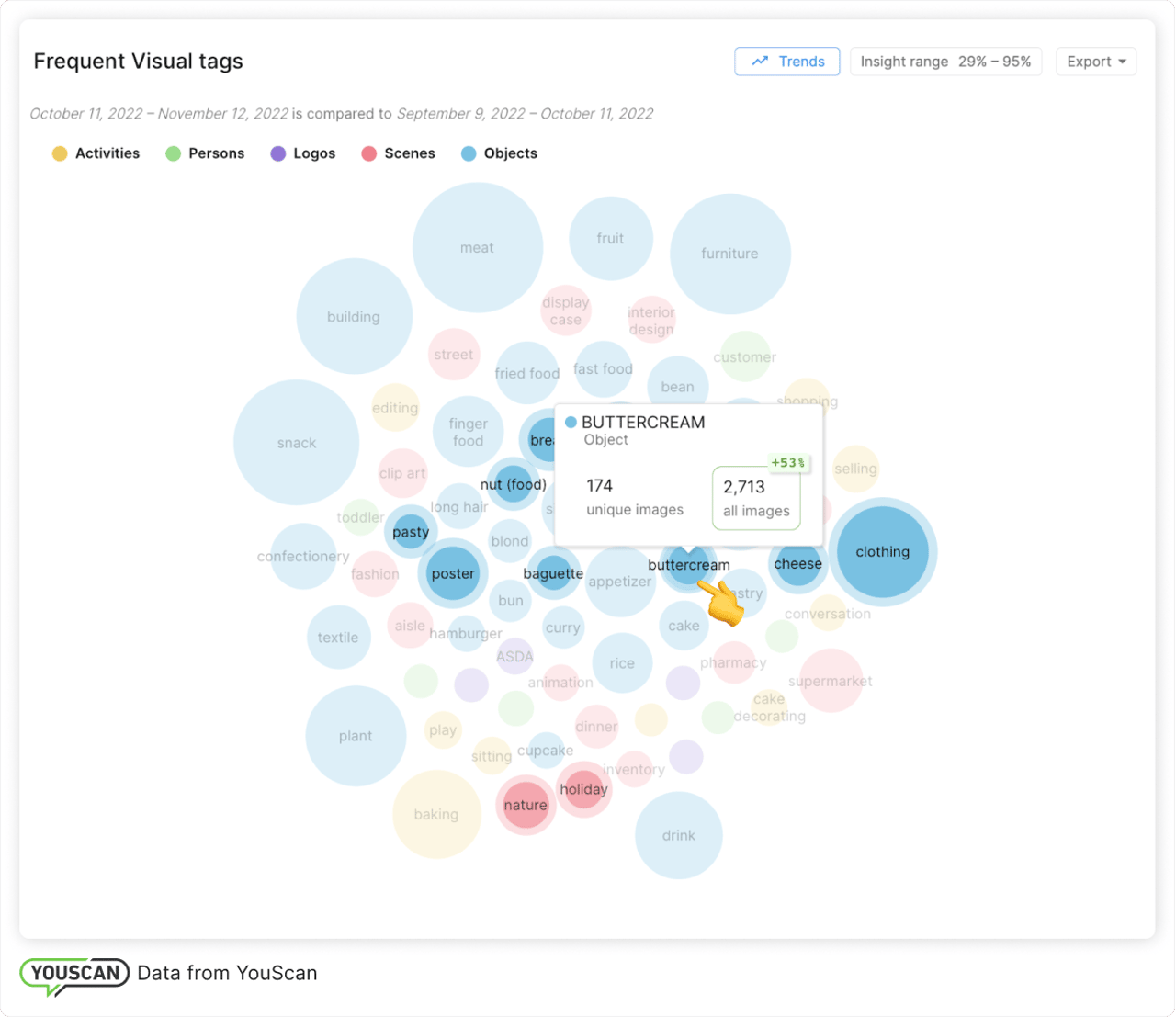The width and height of the screenshot is (1176, 1017).
Task: Select the clothing bubble
Action: (881, 552)
